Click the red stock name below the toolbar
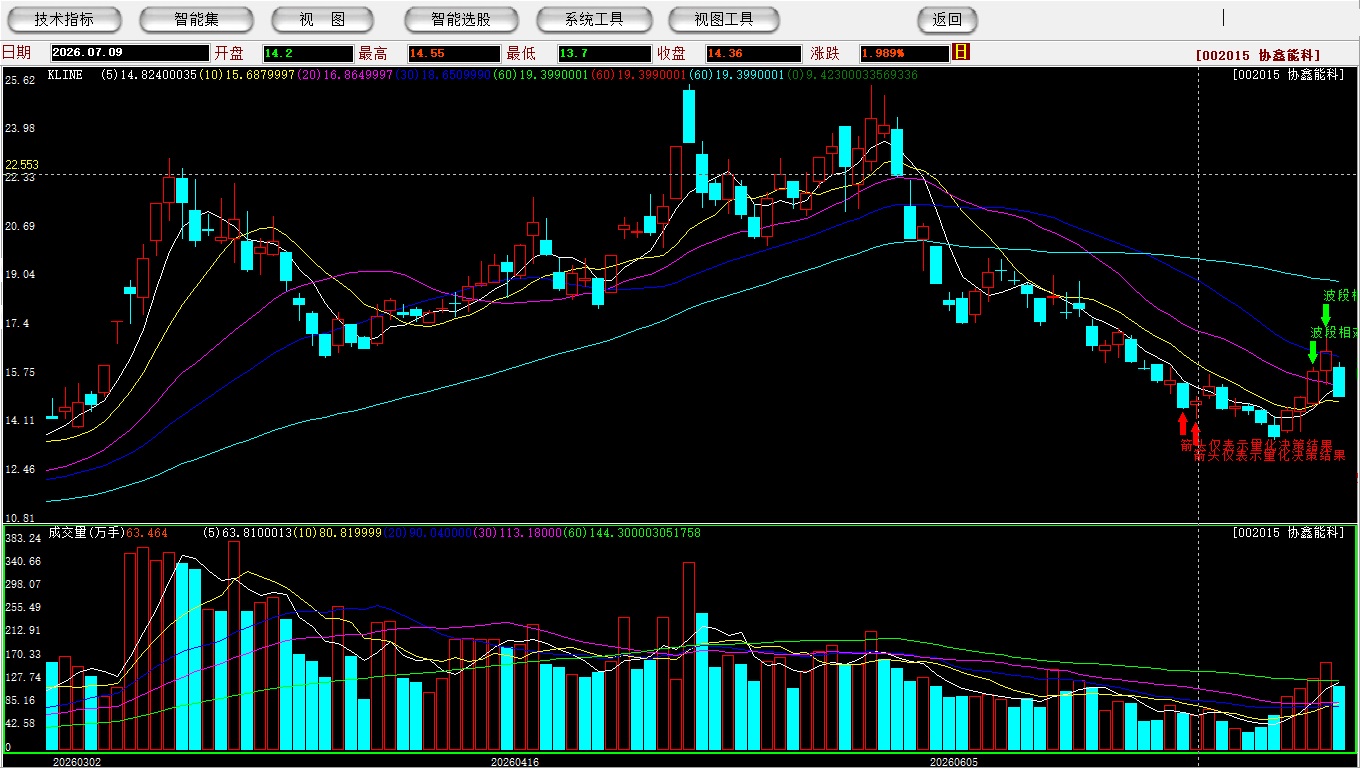 coord(1257,56)
